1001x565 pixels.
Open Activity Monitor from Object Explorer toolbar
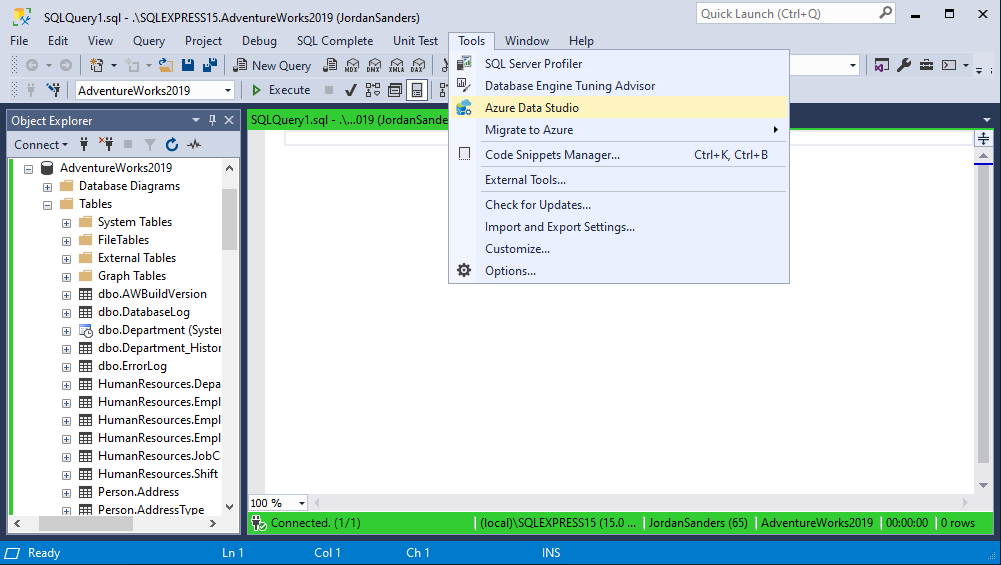tap(194, 144)
